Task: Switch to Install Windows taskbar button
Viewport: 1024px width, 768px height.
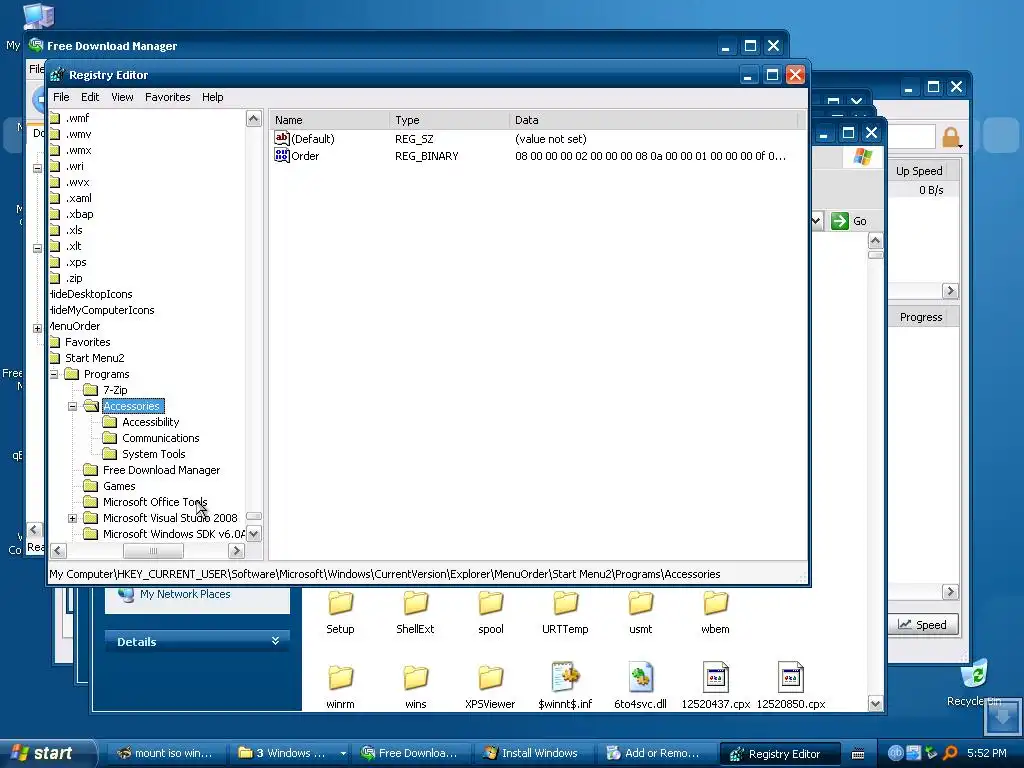Action: 532,753
